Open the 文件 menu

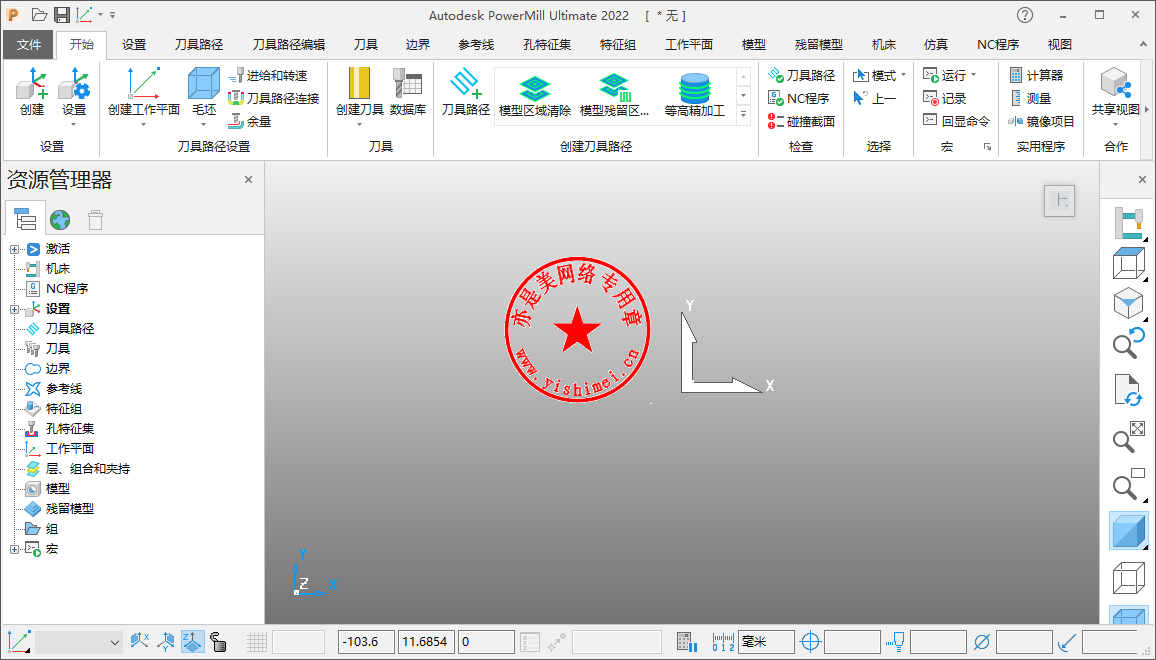click(x=29, y=44)
